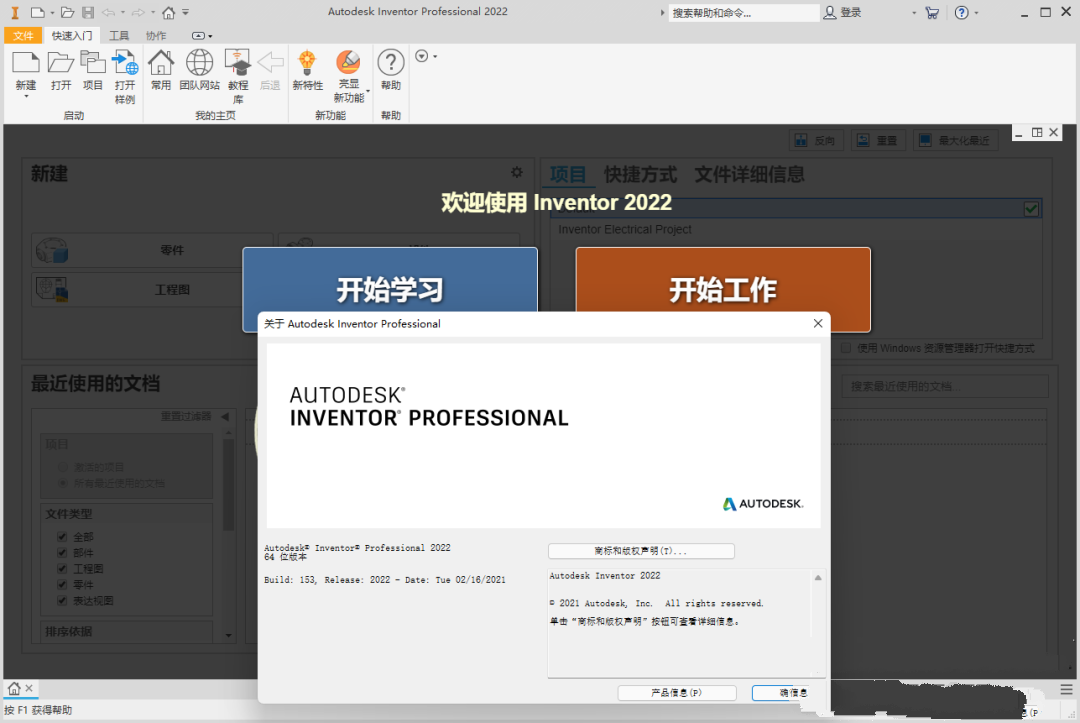Switch to the 工具 ribbon tab
Image resolution: width=1080 pixels, height=723 pixels.
[x=119, y=36]
